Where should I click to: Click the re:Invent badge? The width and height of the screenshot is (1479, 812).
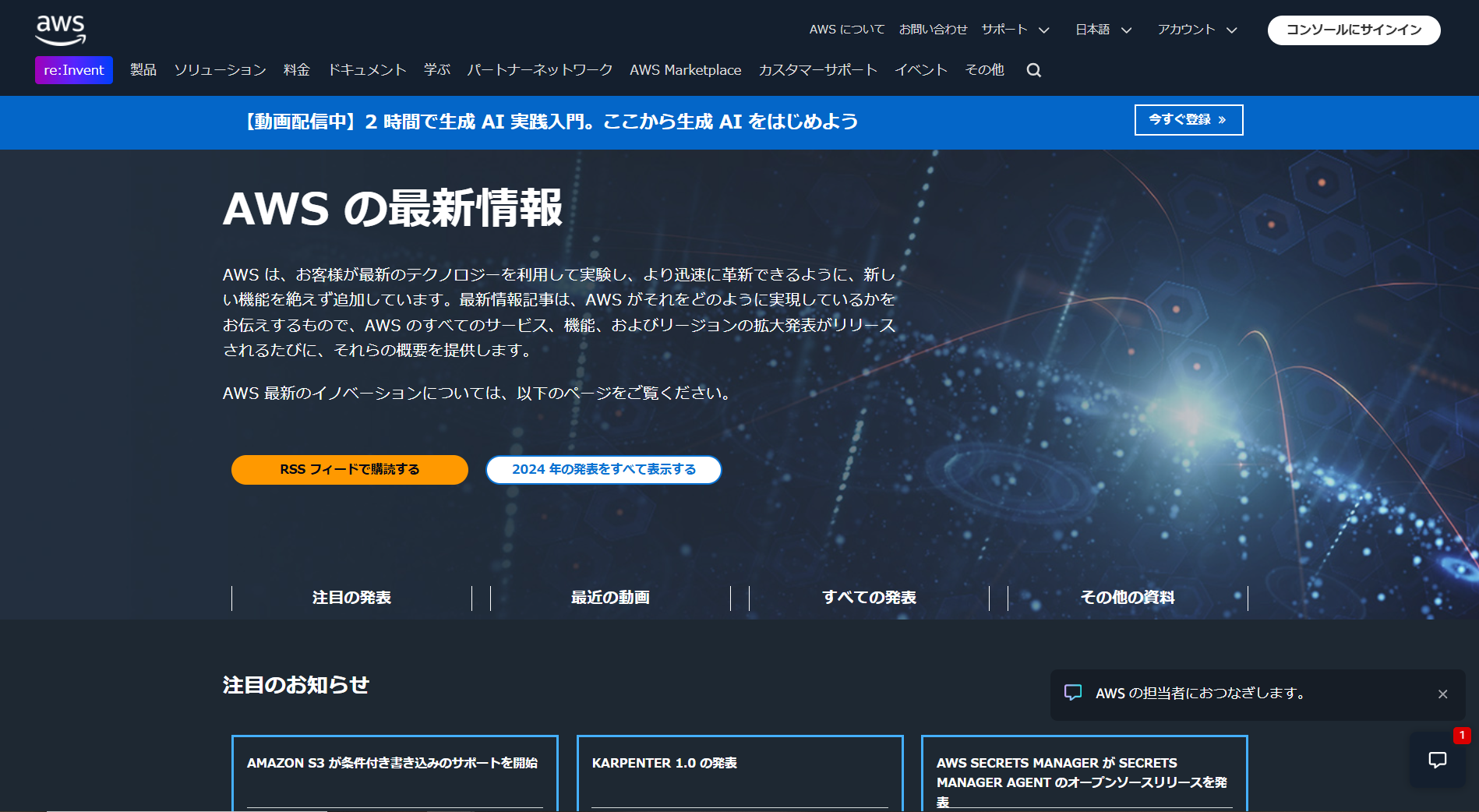[74, 70]
